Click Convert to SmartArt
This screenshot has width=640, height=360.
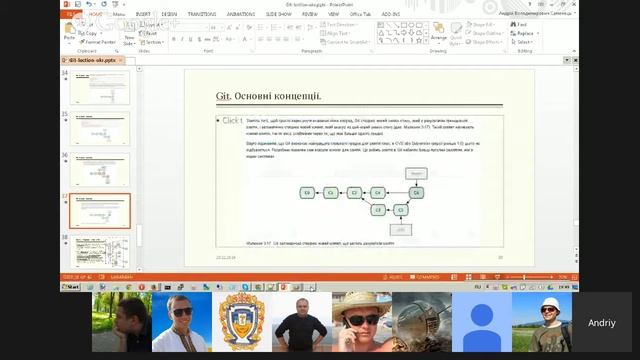tap(345, 42)
